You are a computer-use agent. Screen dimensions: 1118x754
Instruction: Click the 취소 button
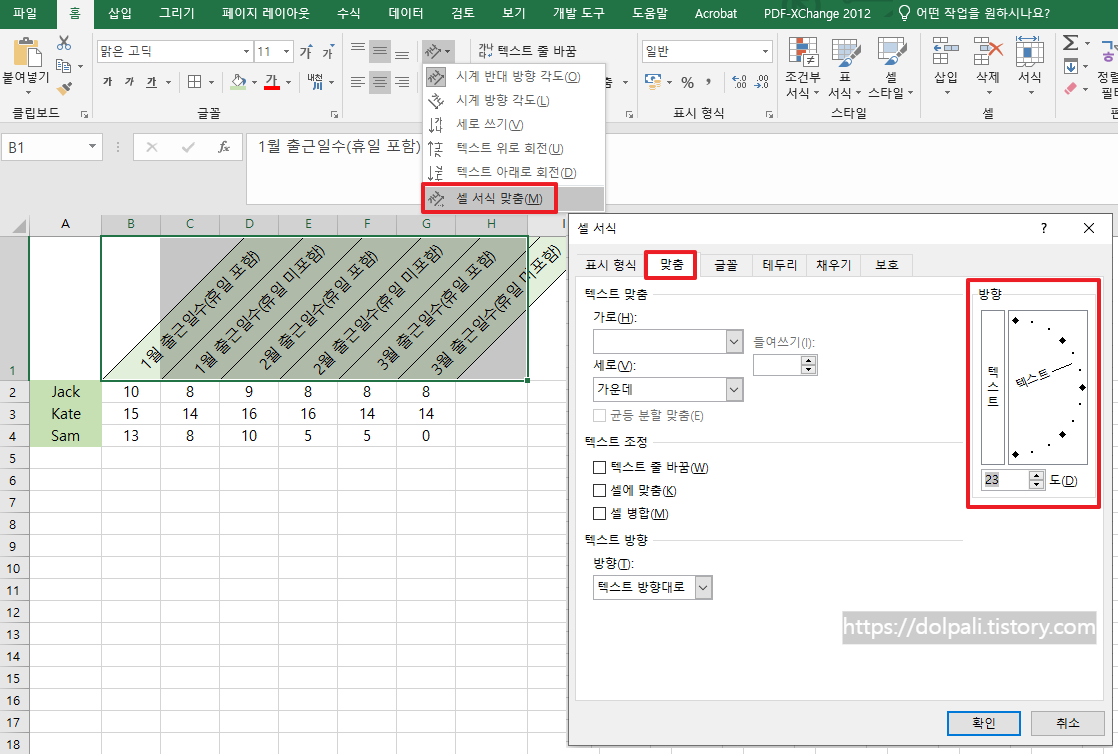(x=1067, y=723)
